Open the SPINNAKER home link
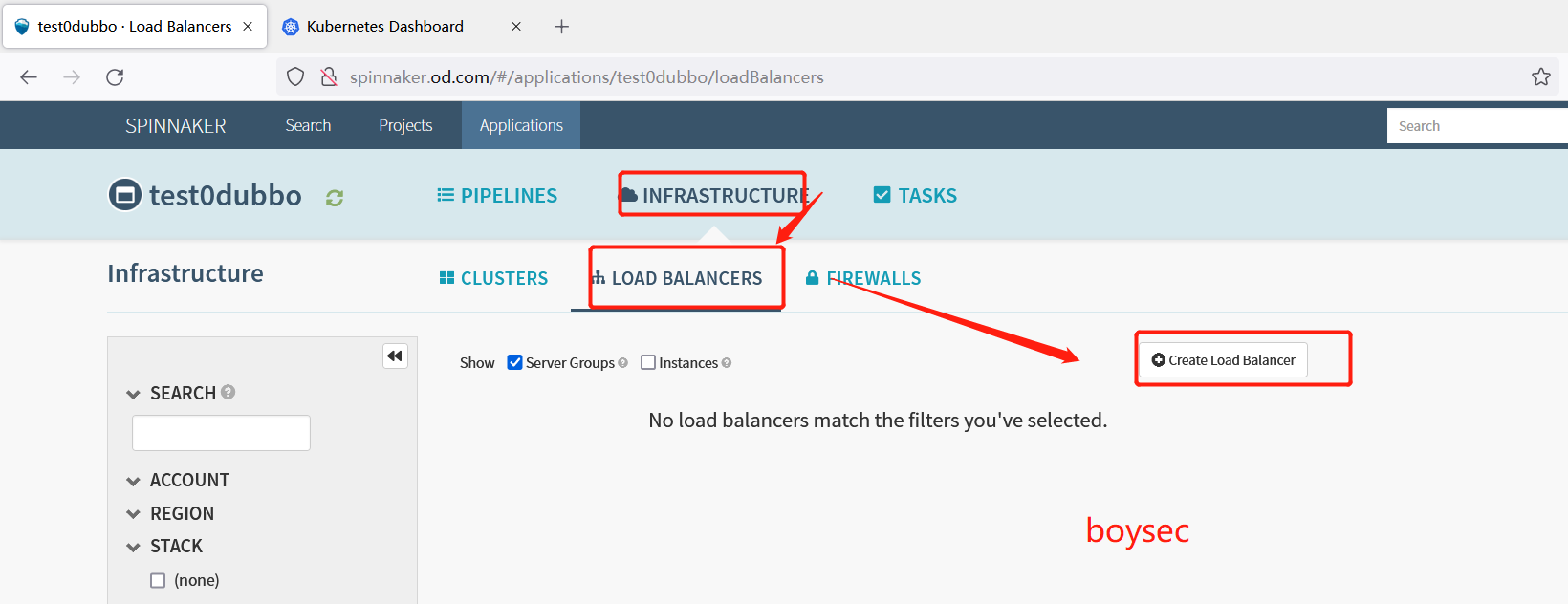Image resolution: width=1568 pixels, height=604 pixels. point(176,126)
